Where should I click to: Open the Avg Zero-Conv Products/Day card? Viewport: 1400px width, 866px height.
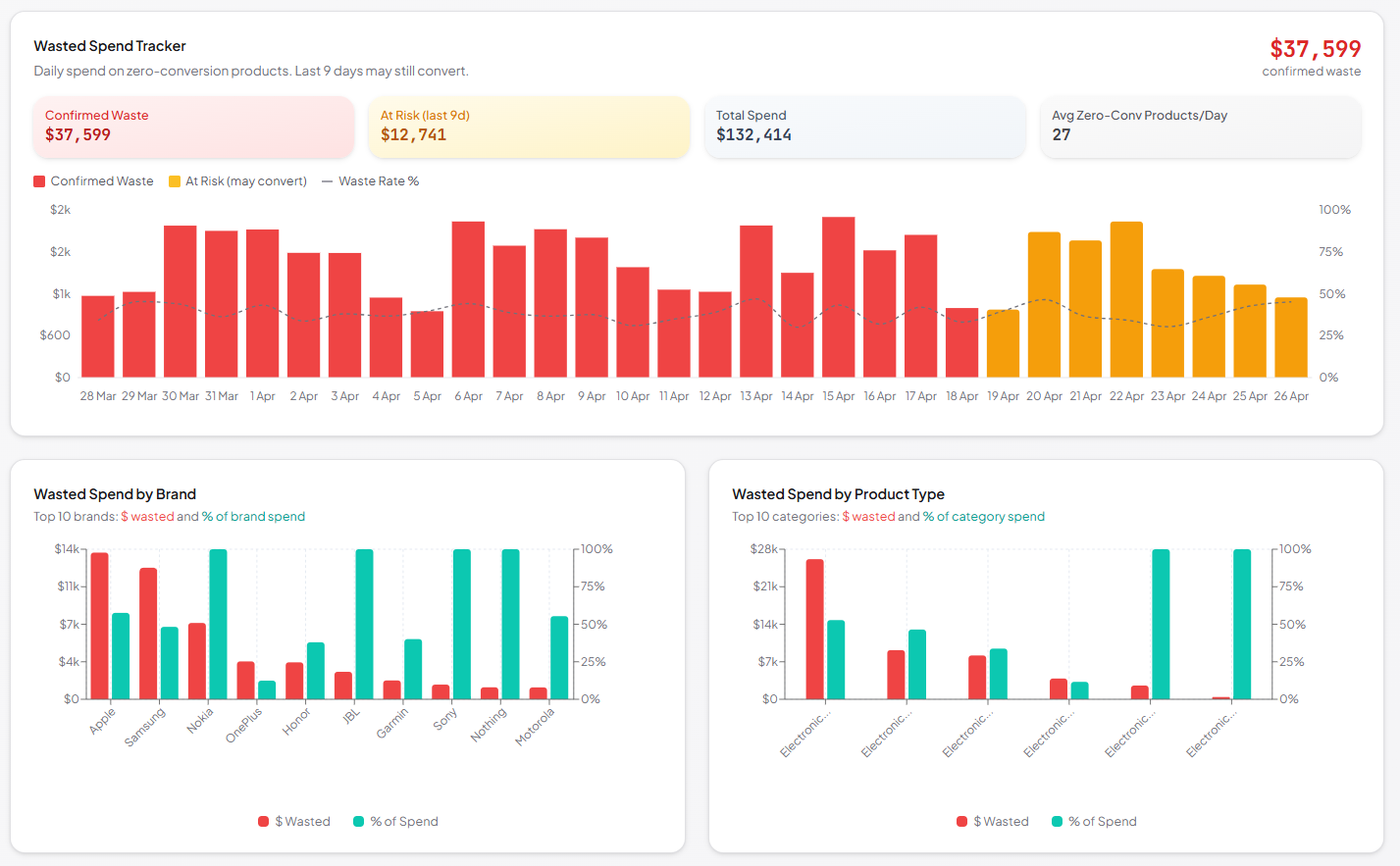[1200, 127]
